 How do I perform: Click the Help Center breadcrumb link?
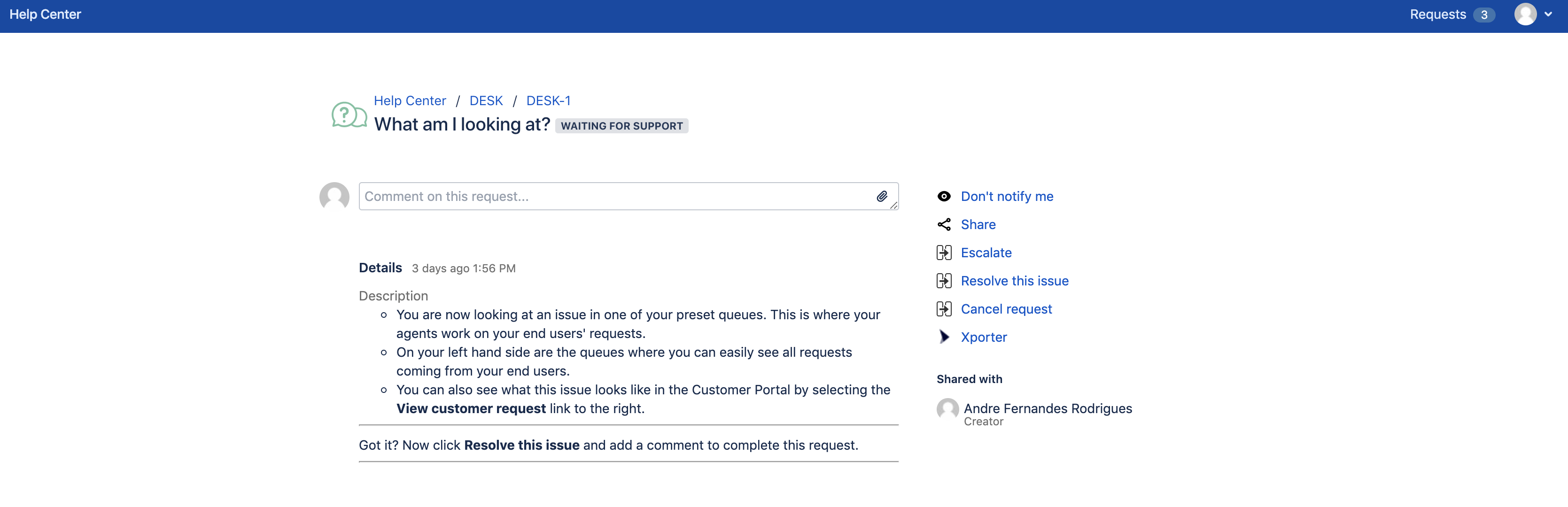(x=410, y=101)
